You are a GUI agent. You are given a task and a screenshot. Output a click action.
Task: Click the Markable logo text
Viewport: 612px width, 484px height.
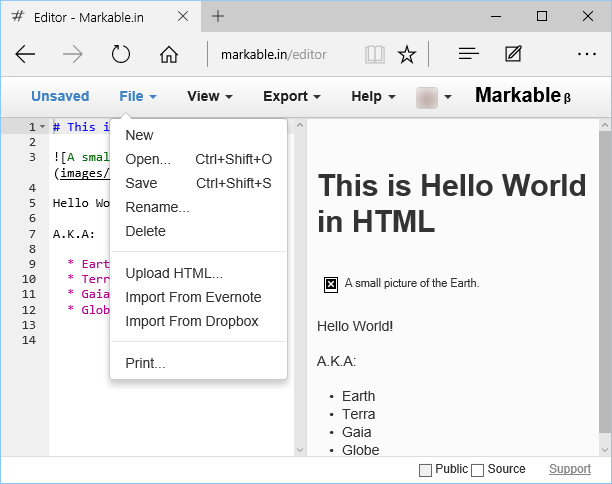click(523, 95)
